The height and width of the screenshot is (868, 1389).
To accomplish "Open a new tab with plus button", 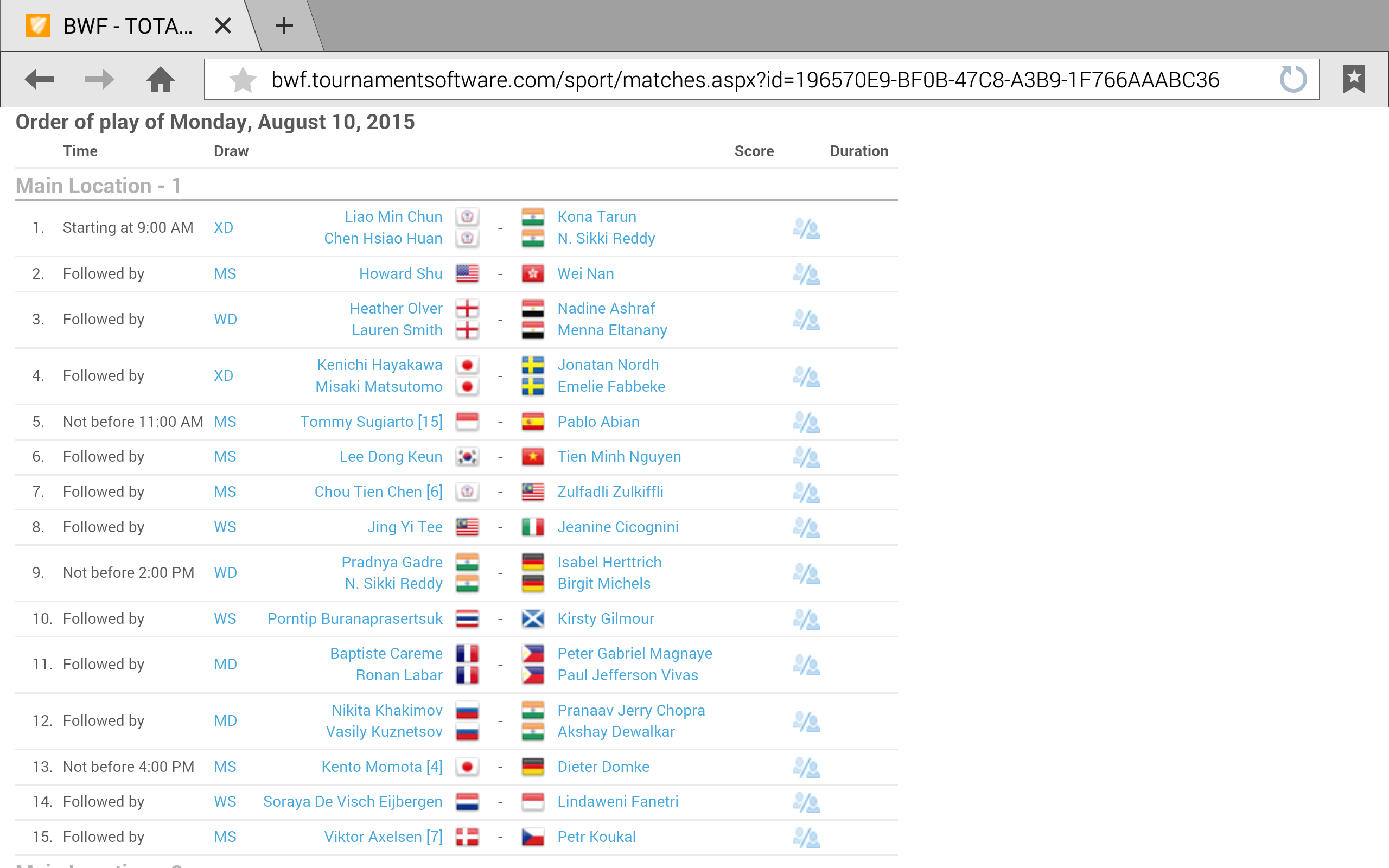I will click(x=284, y=26).
